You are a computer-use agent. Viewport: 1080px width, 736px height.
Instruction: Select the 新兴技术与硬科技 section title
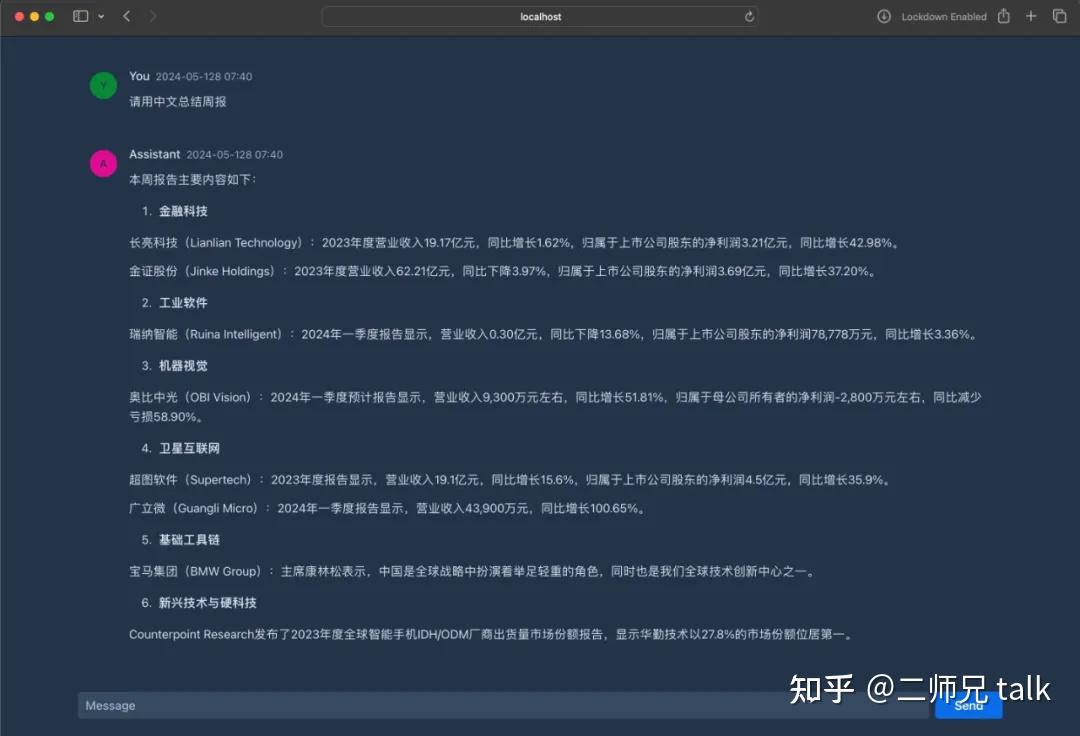tap(208, 602)
